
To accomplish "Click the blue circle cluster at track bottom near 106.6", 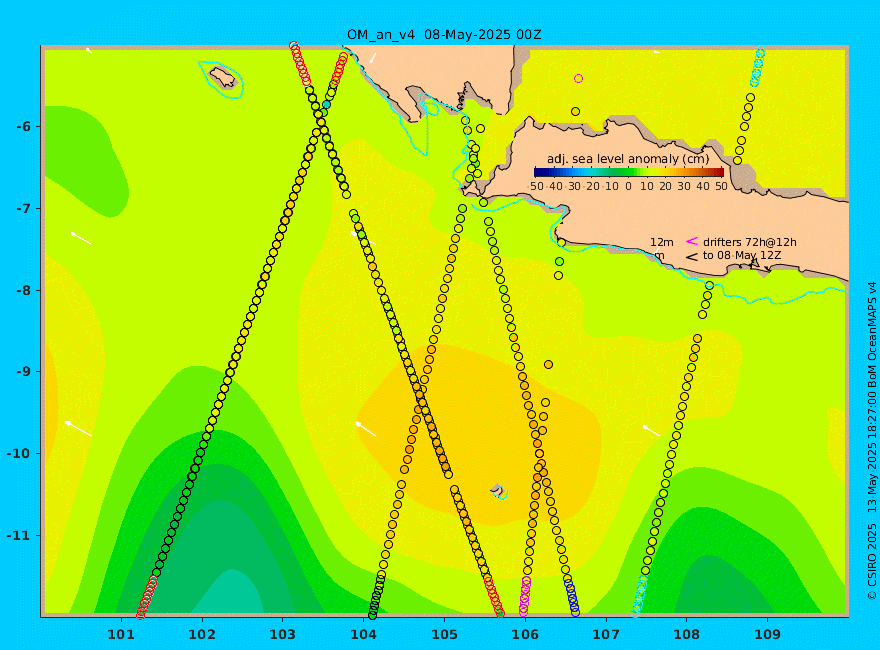I will tap(571, 596).
